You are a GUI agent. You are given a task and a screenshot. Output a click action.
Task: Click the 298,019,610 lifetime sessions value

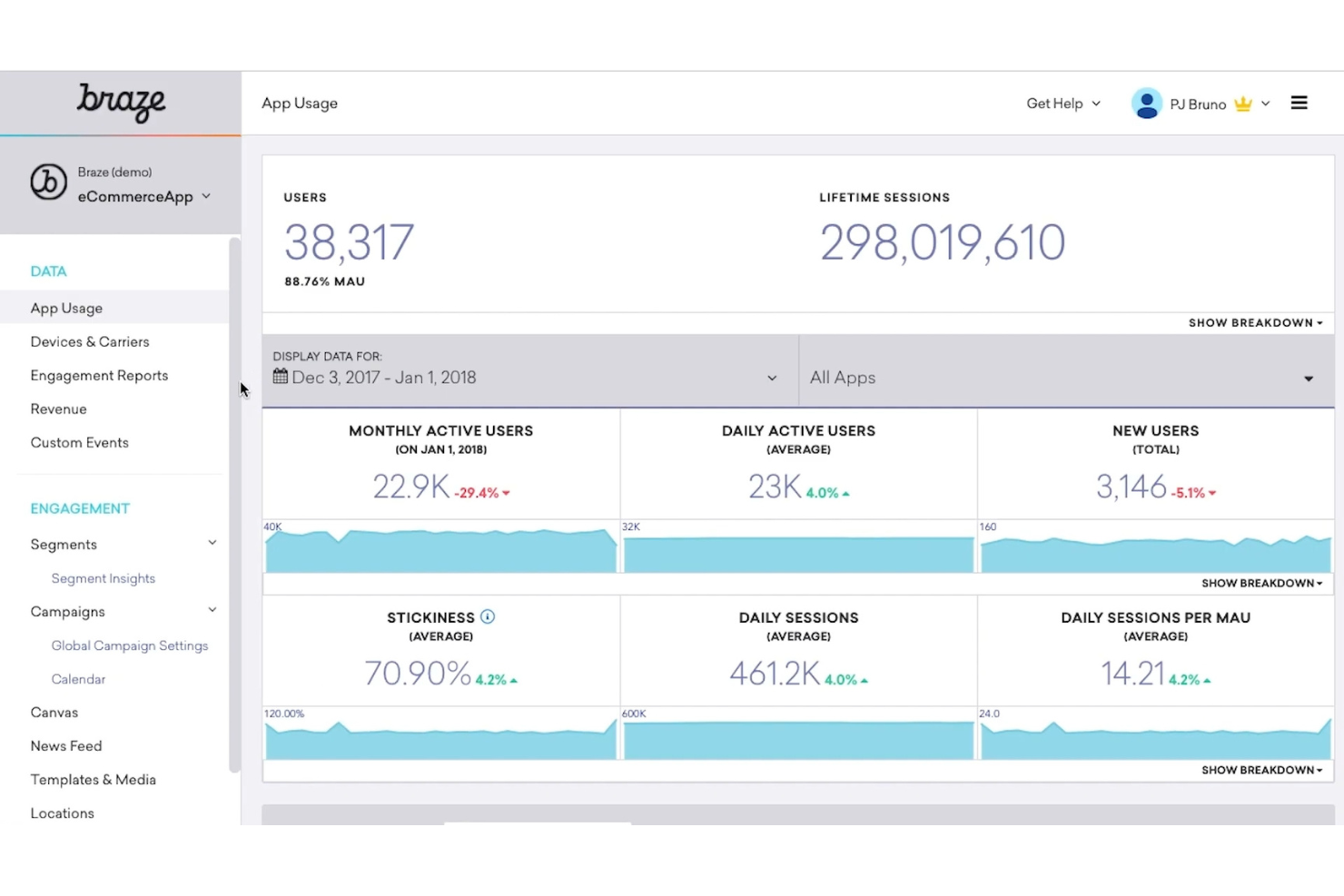(942, 242)
